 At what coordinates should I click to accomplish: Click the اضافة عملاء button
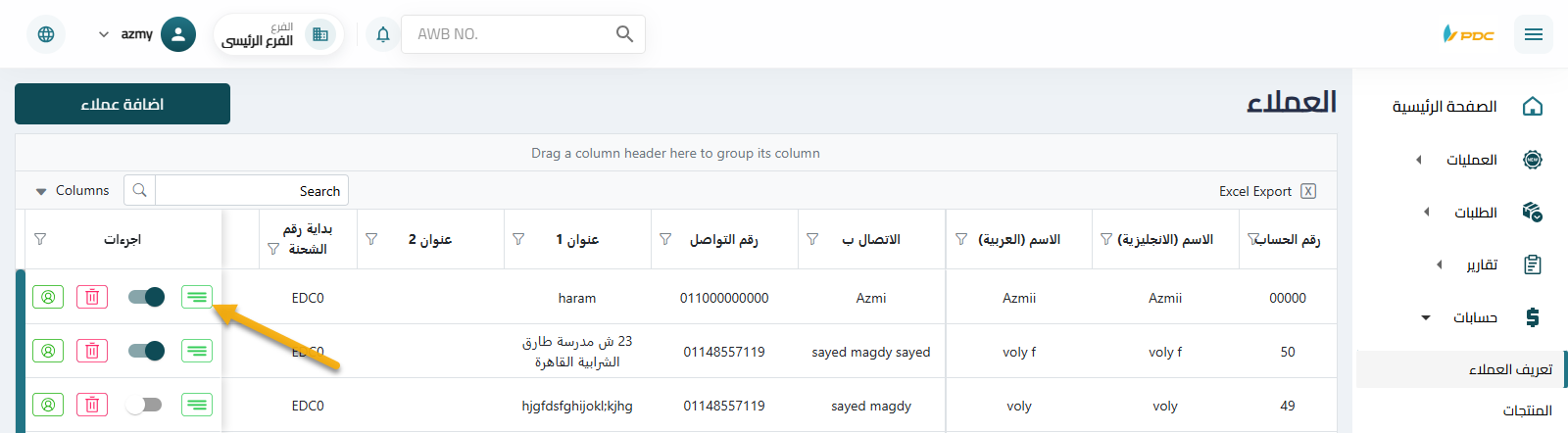click(122, 104)
